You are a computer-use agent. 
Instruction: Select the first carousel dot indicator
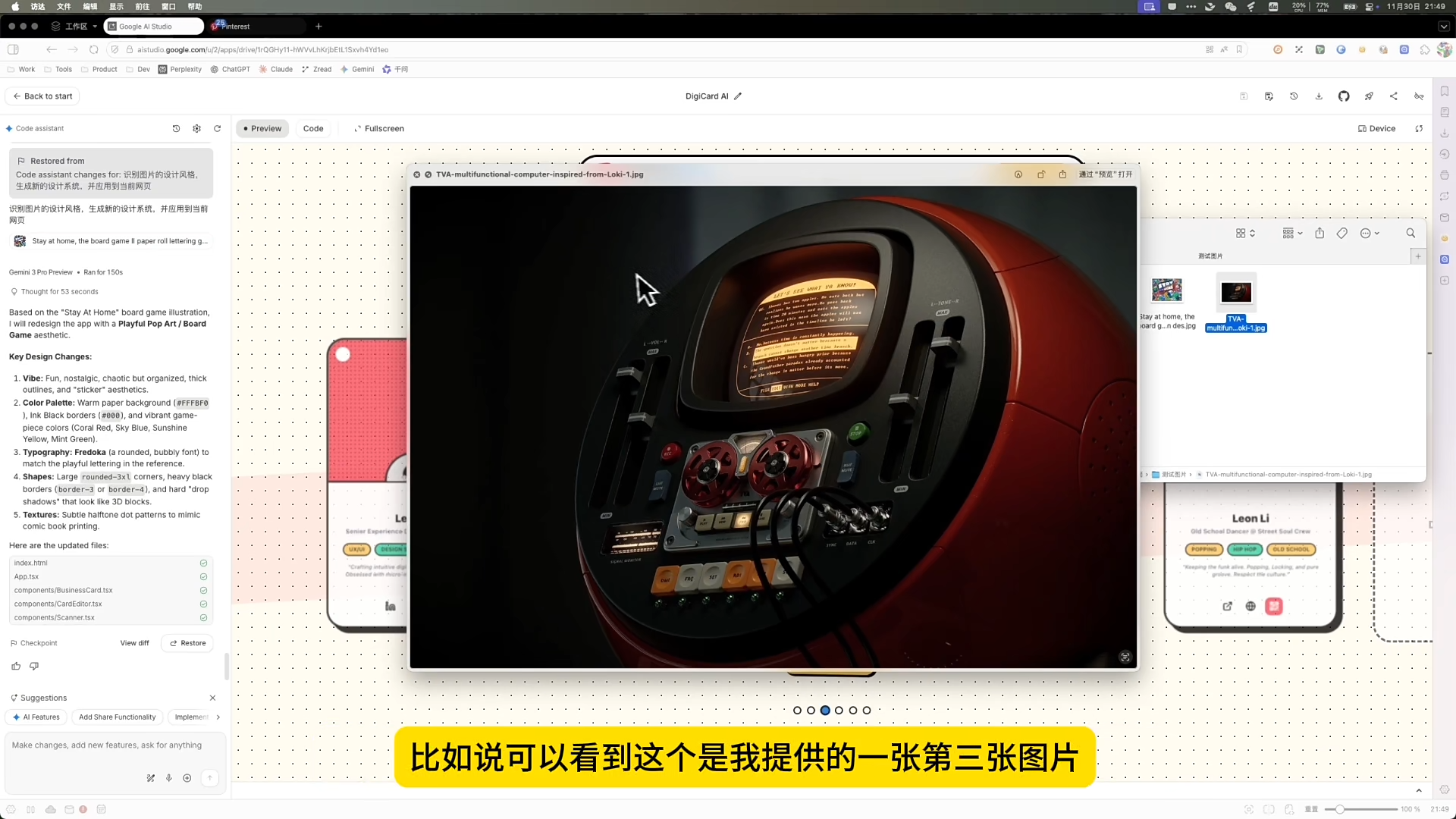797,711
